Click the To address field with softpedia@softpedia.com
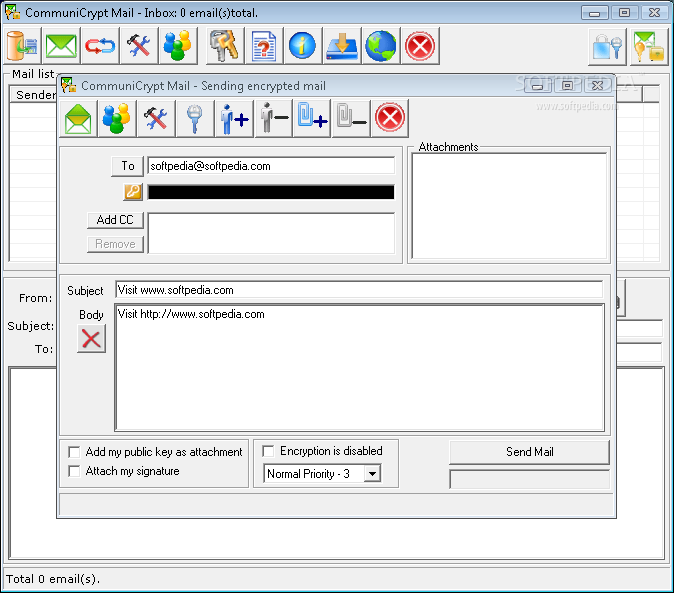The width and height of the screenshot is (674, 593). 271,166
